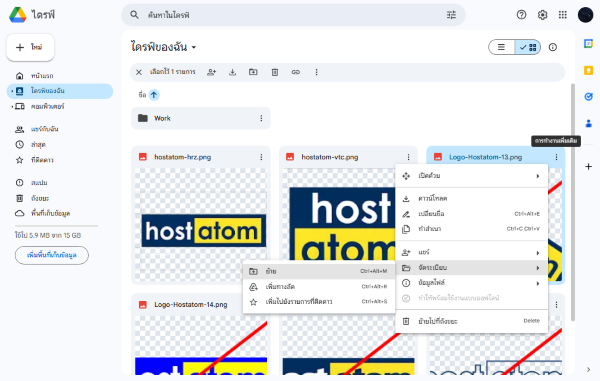600x381 pixels.
Task: Go to Spam in sidebar
Action: click(x=60, y=183)
